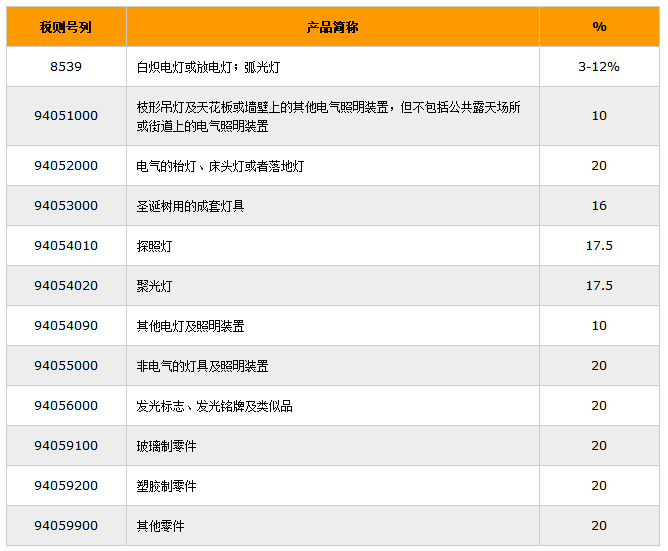The width and height of the screenshot is (668, 551).
Task: Click the 其他零件 product name
Action: (x=160, y=526)
